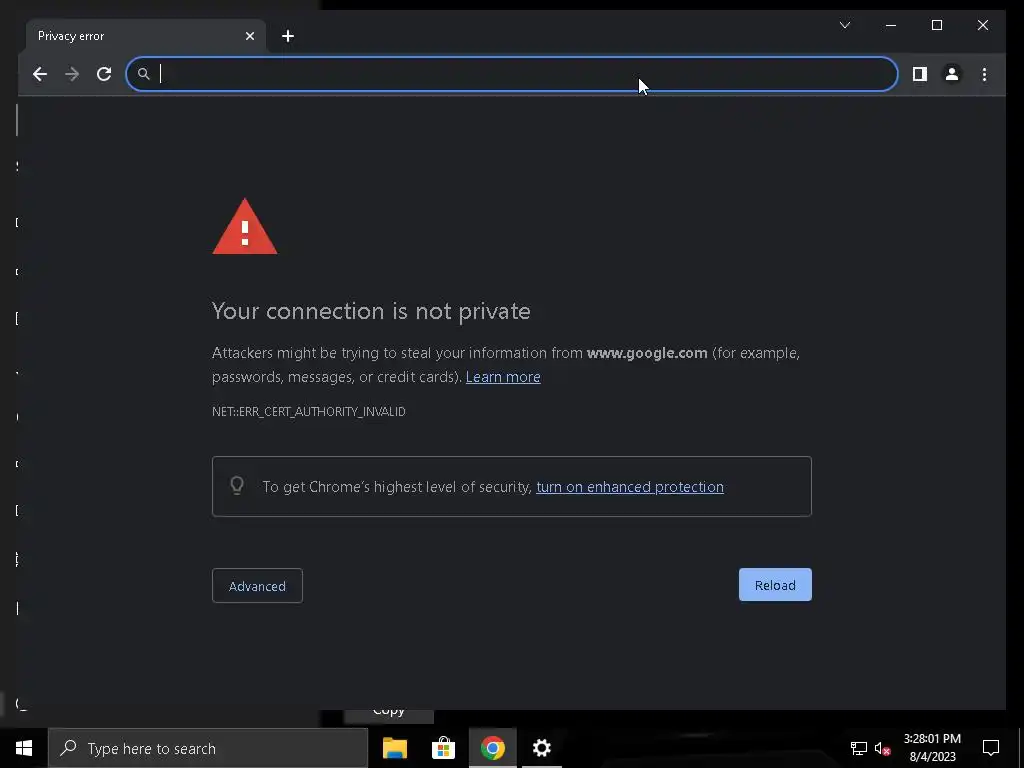This screenshot has height=768, width=1024.
Task: Open the Chrome three-dot menu
Action: pos(984,74)
